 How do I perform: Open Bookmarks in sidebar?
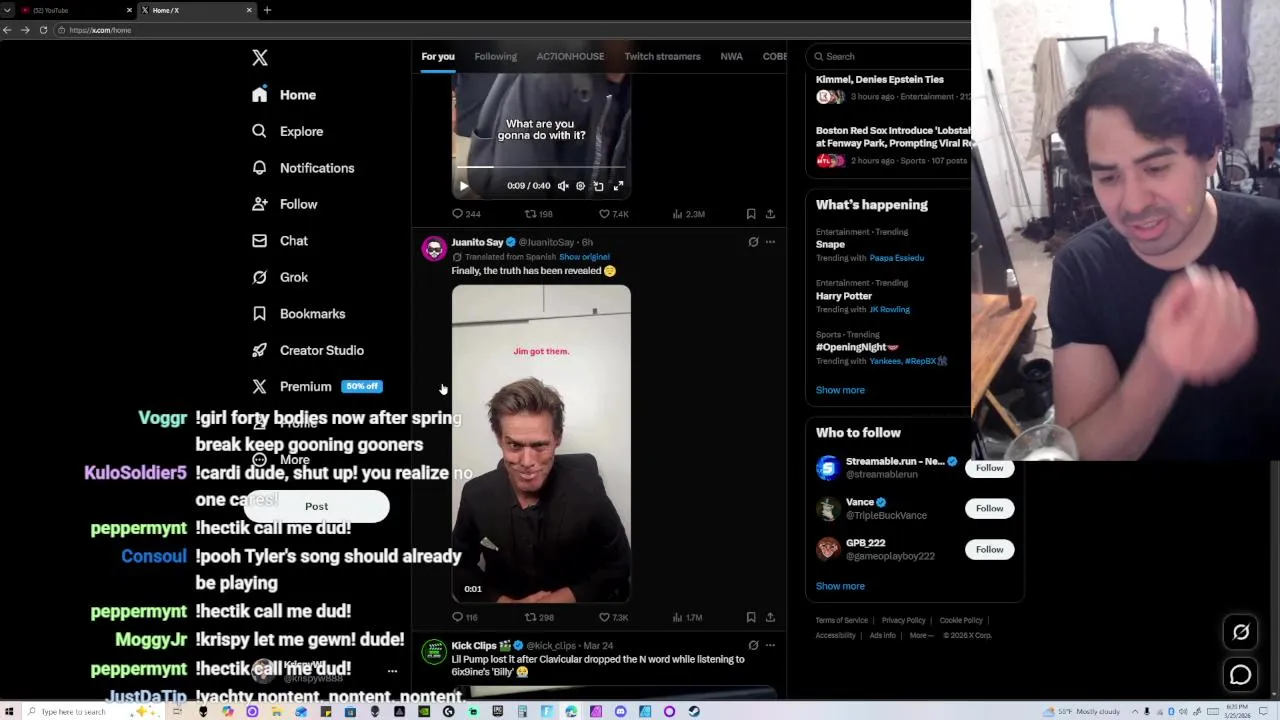pyautogui.click(x=298, y=314)
